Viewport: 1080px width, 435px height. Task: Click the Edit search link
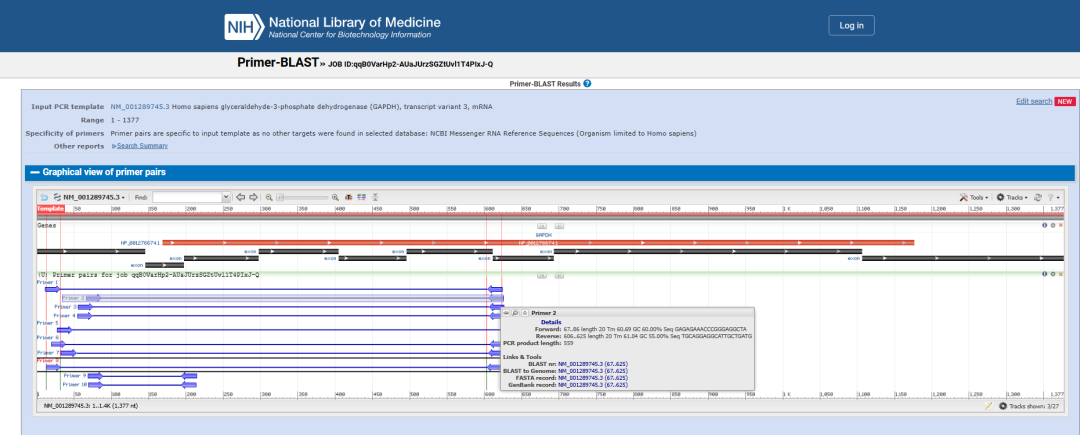(1034, 101)
